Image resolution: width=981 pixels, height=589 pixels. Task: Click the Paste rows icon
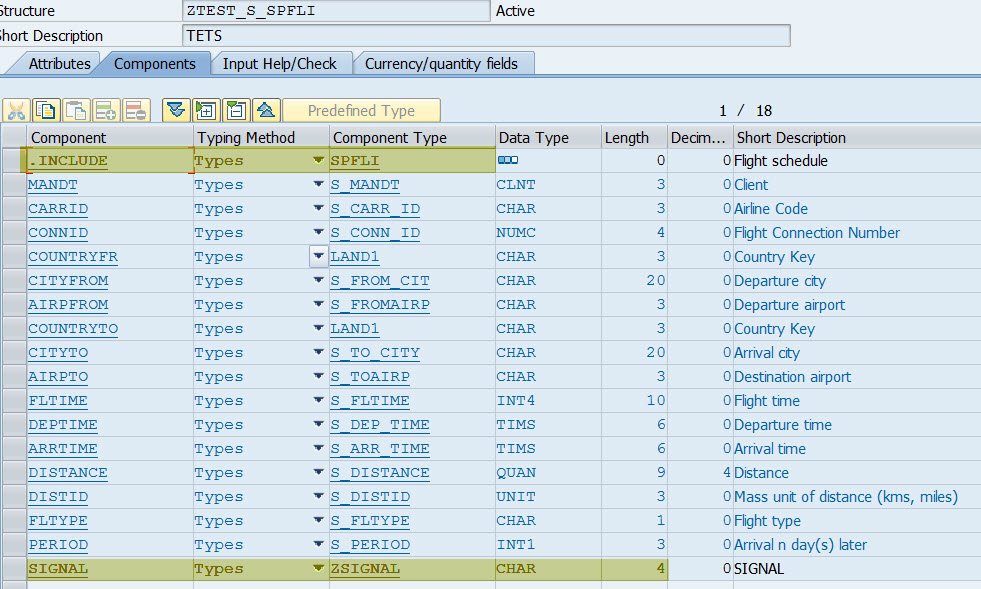pos(75,110)
